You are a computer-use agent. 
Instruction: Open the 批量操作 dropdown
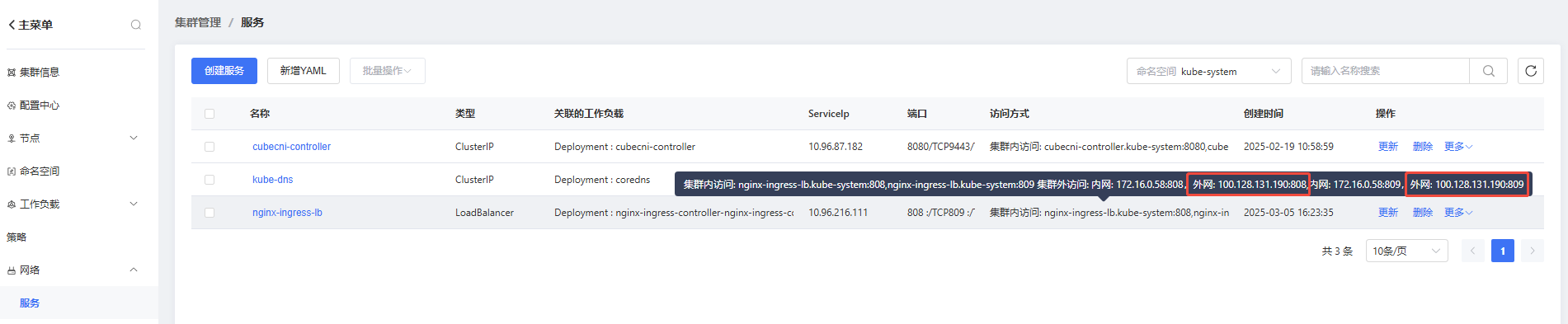(388, 71)
